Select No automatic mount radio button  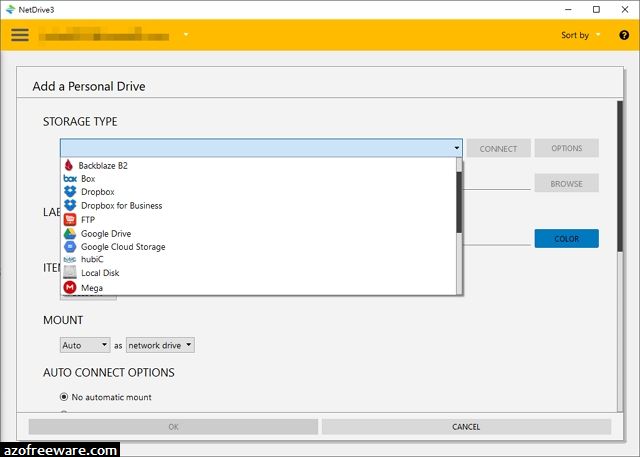(64, 397)
